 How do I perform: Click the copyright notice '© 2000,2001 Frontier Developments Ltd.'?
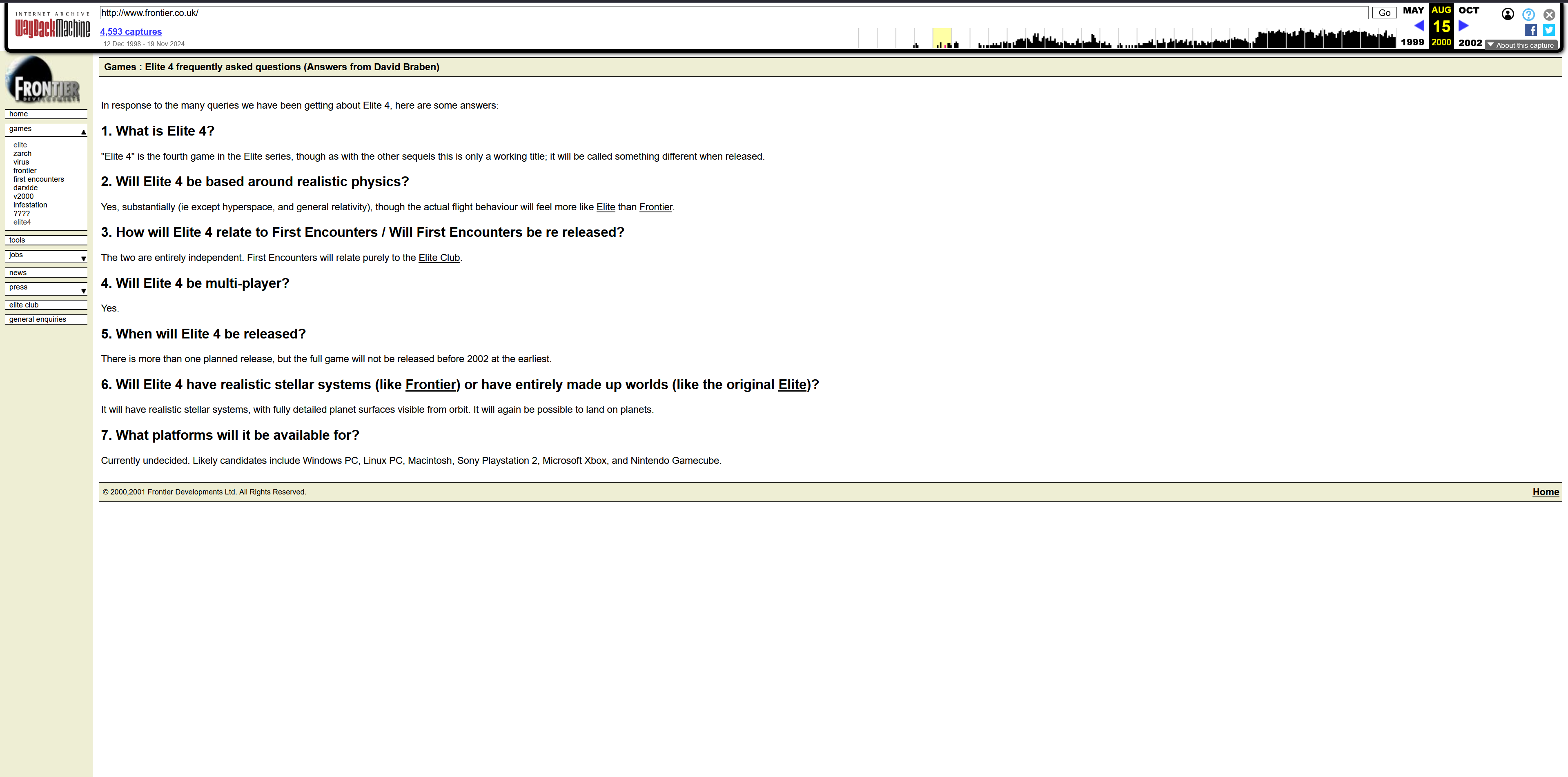click(x=169, y=492)
